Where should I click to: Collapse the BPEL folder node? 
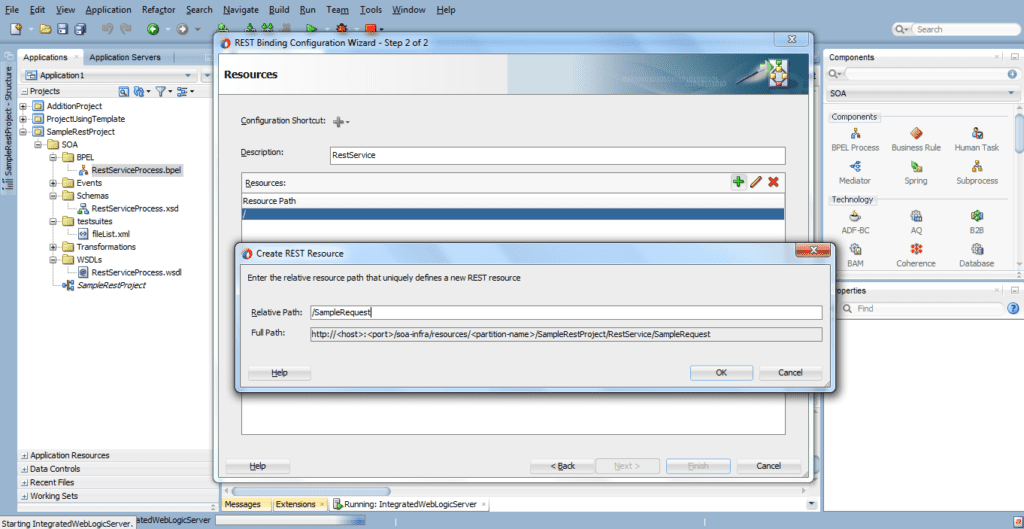53,157
